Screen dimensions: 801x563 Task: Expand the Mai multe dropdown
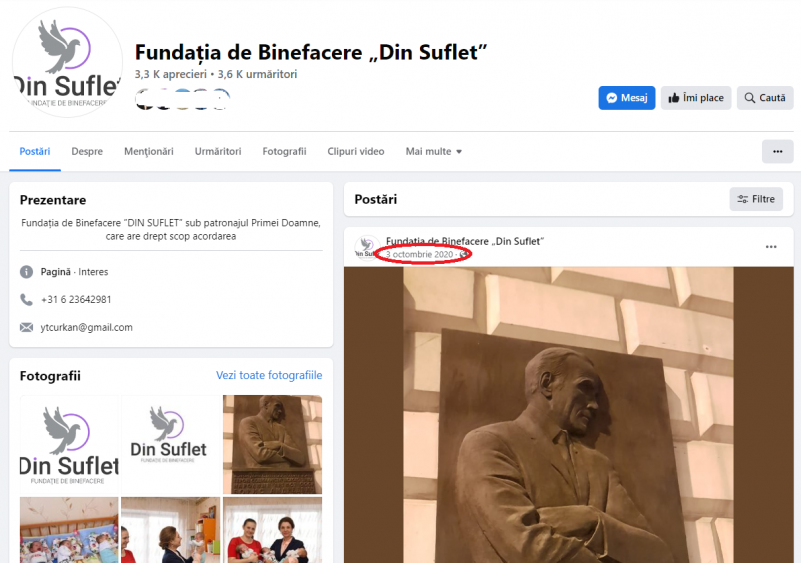(x=434, y=151)
